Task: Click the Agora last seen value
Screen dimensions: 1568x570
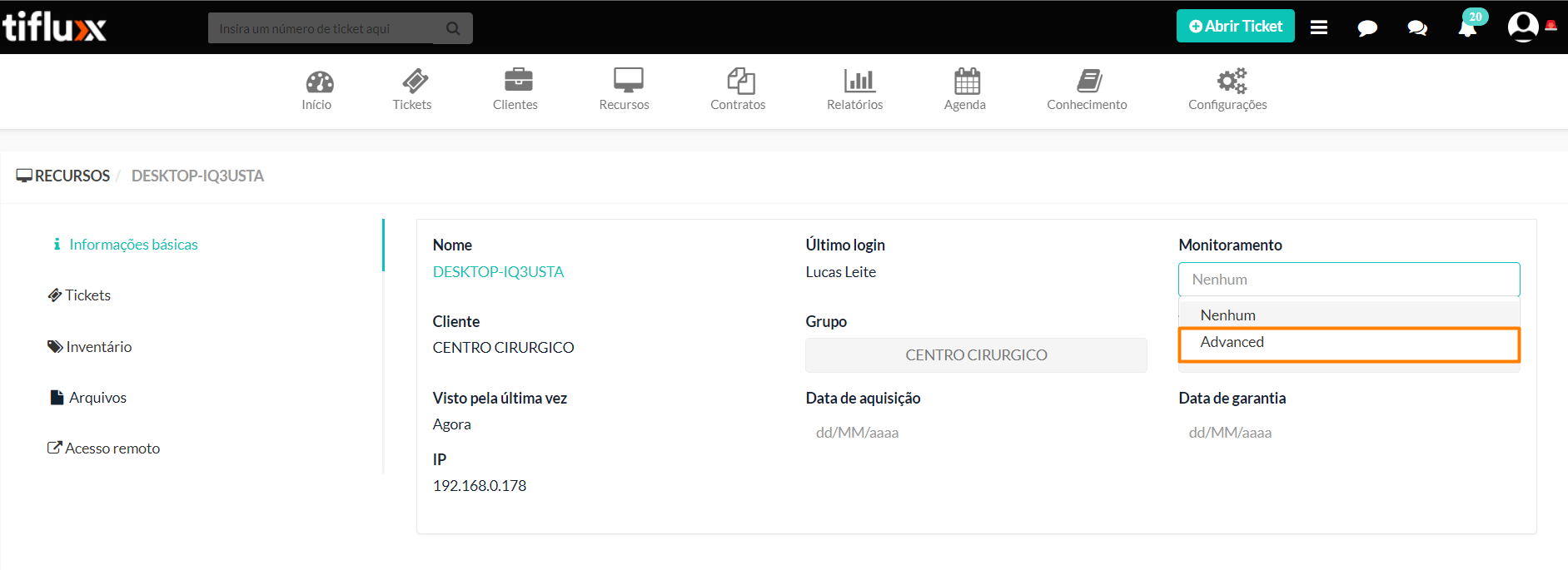Action: 451,424
